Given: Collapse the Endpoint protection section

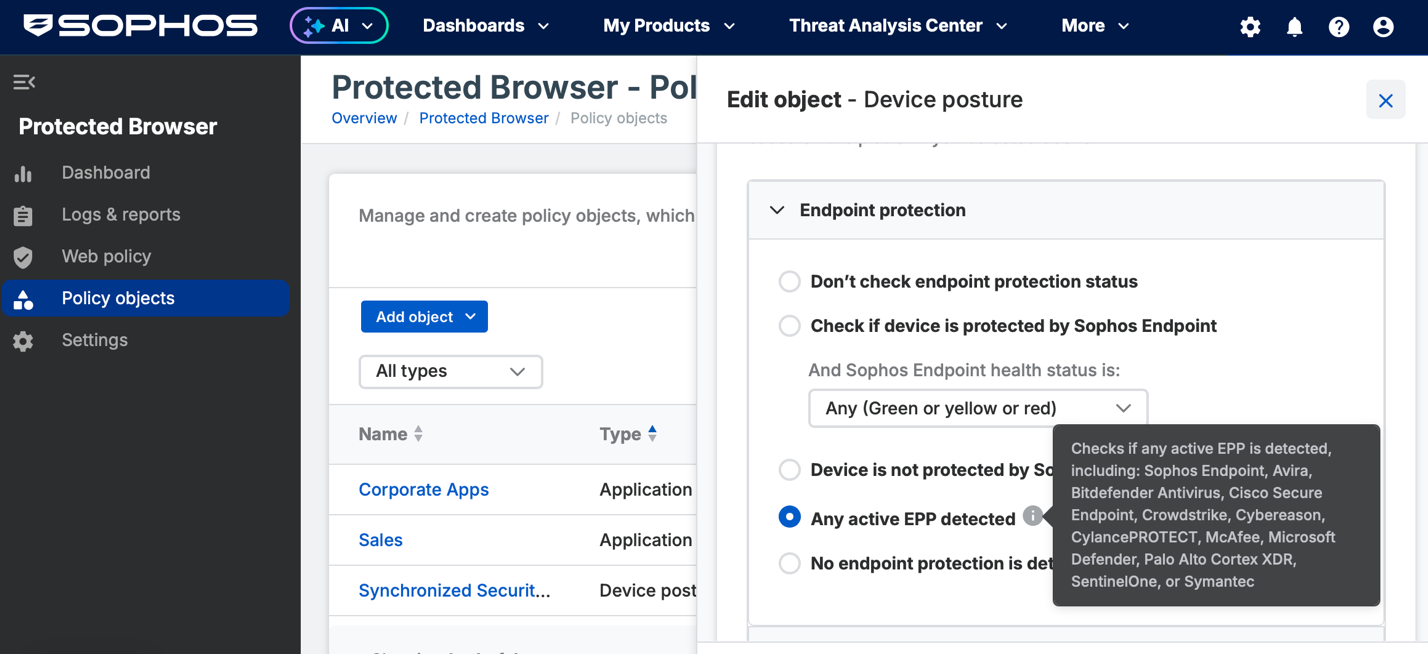Looking at the screenshot, I should pos(777,210).
